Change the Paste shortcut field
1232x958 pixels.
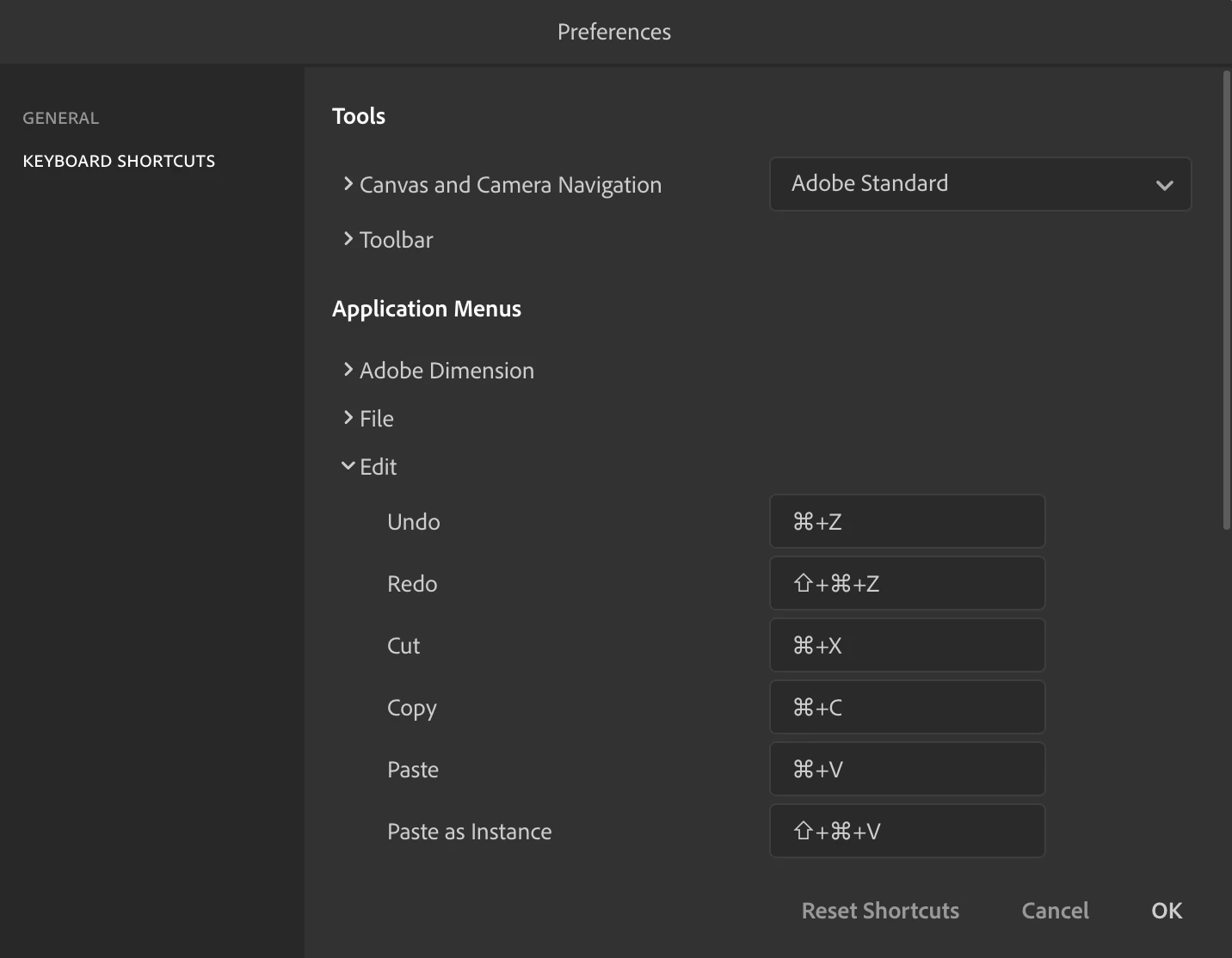pyautogui.click(x=907, y=769)
